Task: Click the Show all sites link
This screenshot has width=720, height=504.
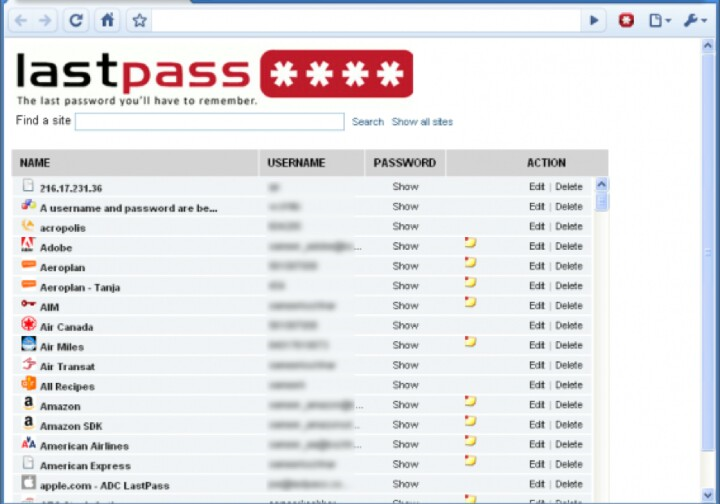Action: tap(422, 122)
